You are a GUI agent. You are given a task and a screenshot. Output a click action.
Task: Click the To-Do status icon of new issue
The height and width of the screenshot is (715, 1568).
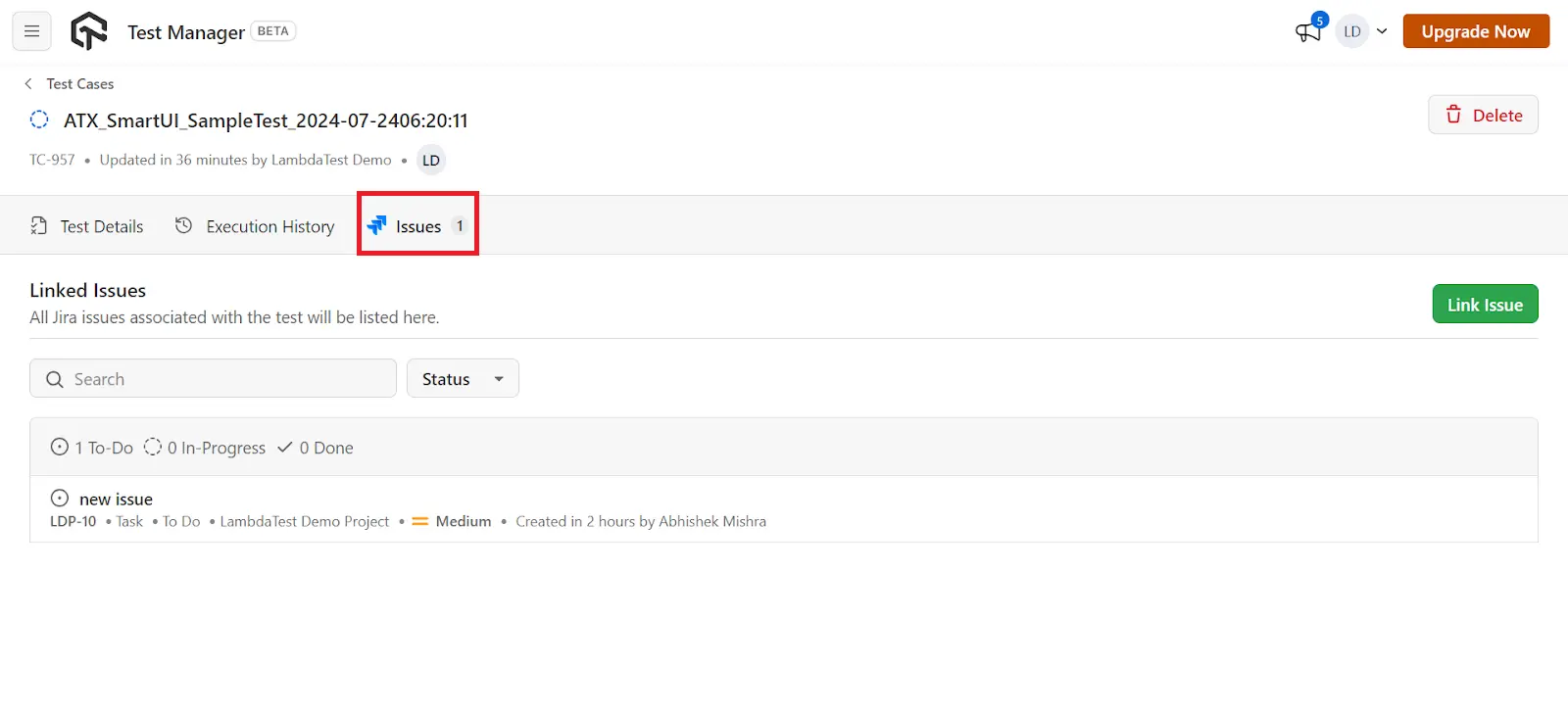pos(60,499)
